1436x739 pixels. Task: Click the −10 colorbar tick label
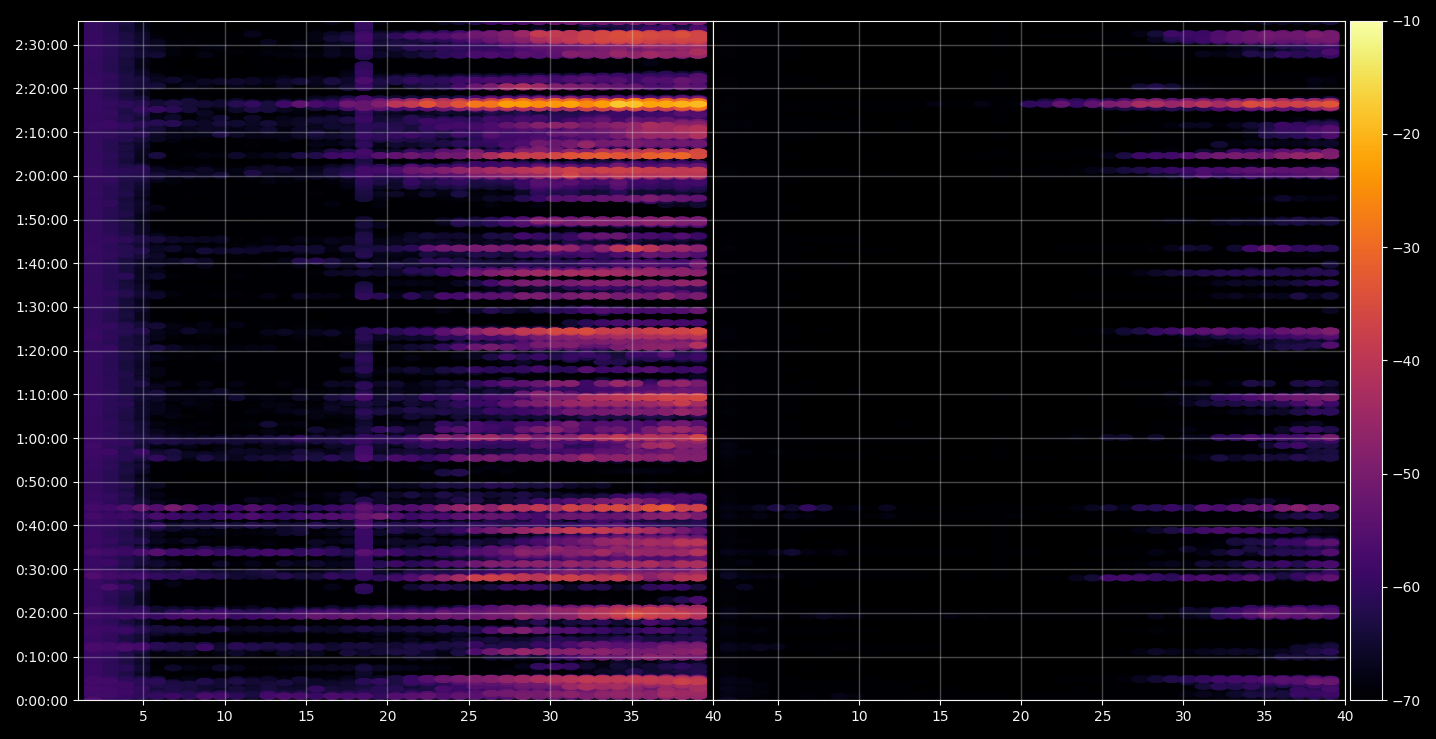coord(1405,21)
